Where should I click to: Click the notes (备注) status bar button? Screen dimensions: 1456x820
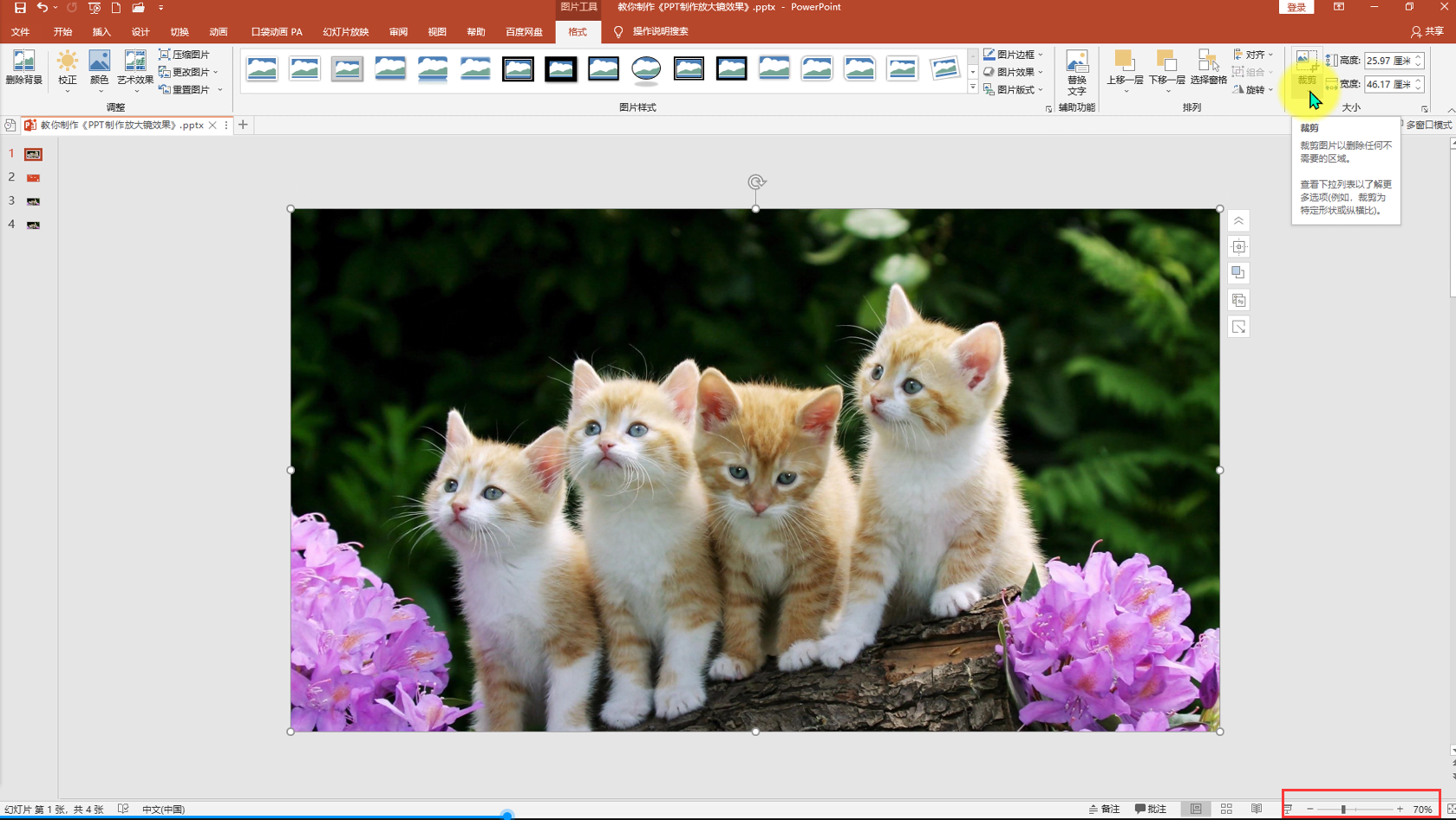pyautogui.click(x=1104, y=810)
